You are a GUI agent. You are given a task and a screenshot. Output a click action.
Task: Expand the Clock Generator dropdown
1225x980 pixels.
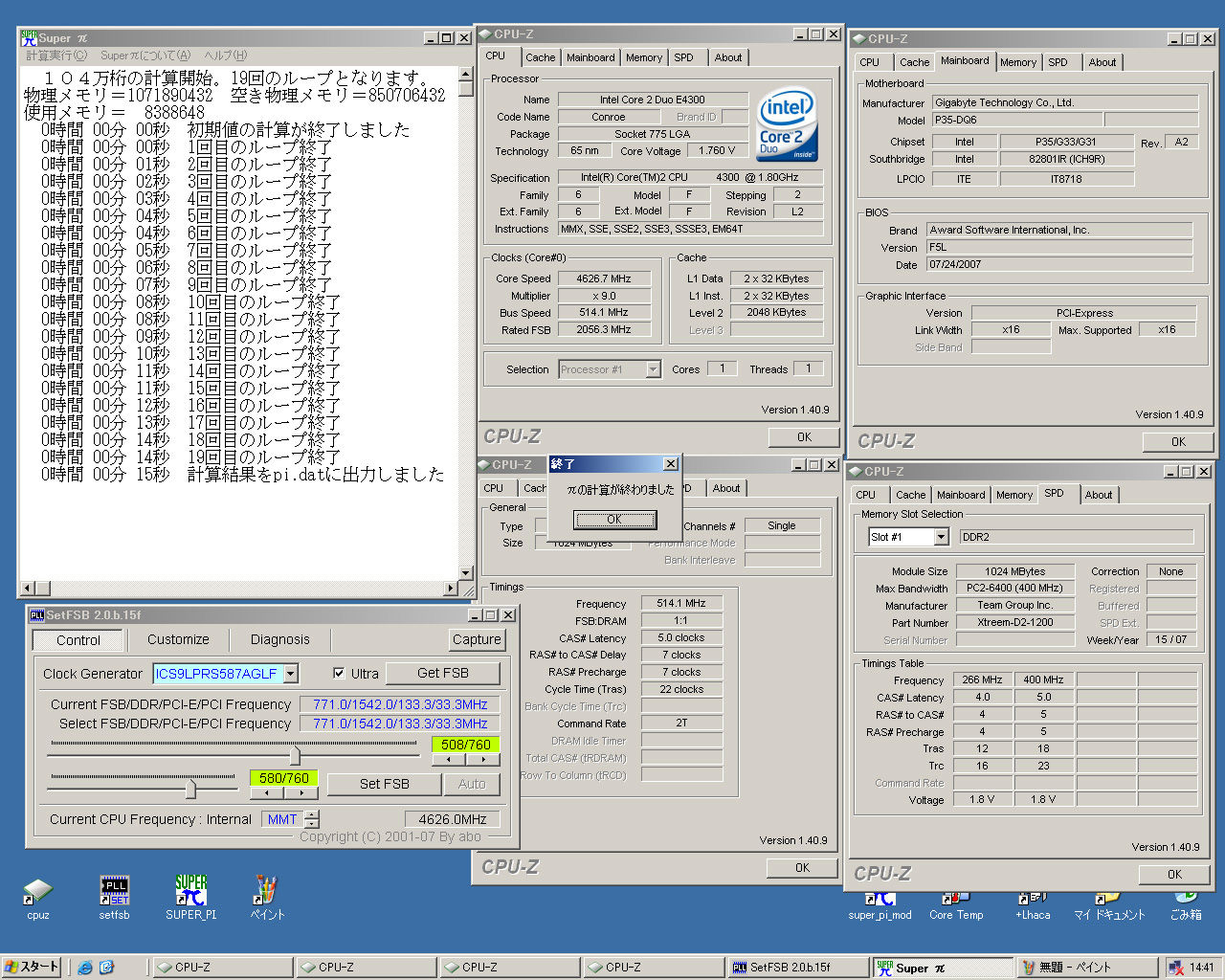coord(291,674)
